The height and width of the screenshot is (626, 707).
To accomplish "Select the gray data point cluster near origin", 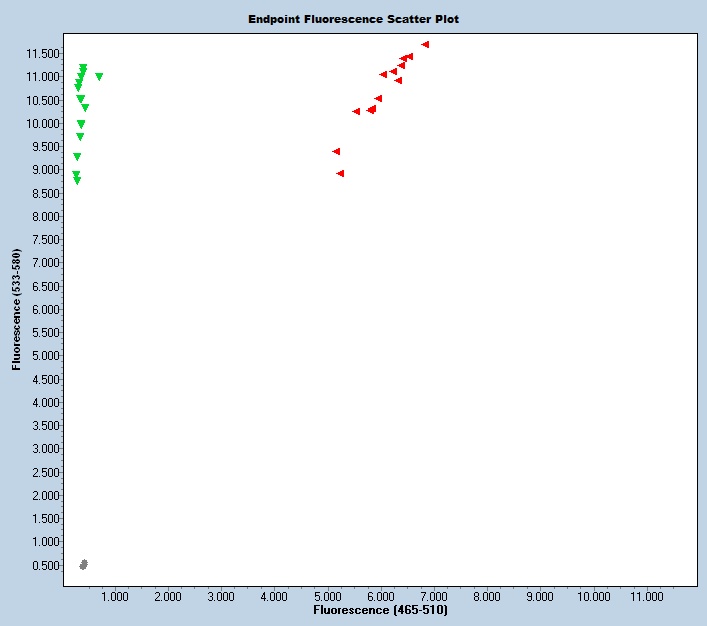I will click(x=84, y=565).
